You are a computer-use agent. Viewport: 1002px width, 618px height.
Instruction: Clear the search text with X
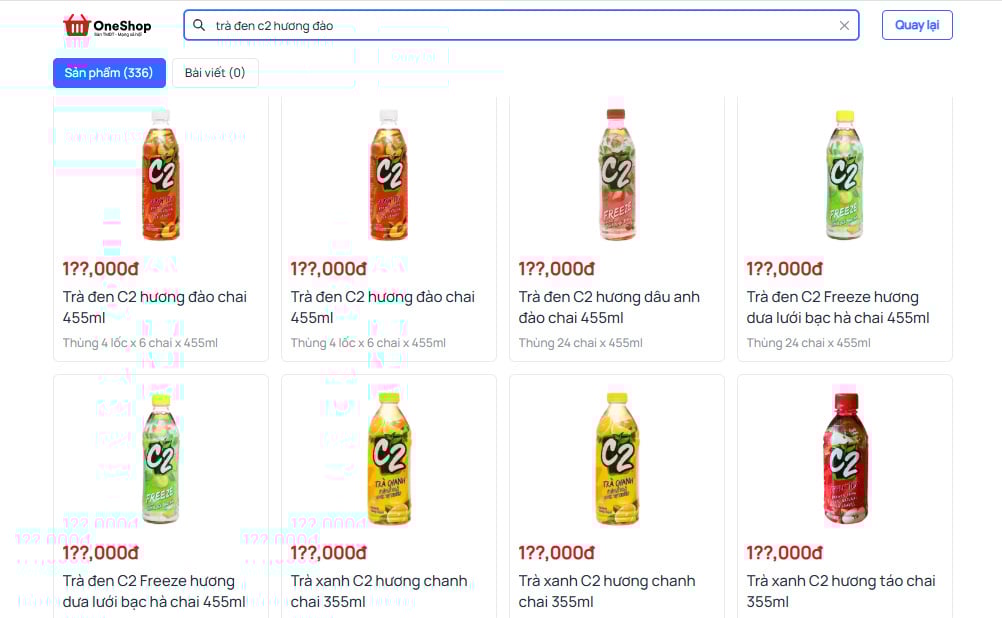(x=844, y=26)
